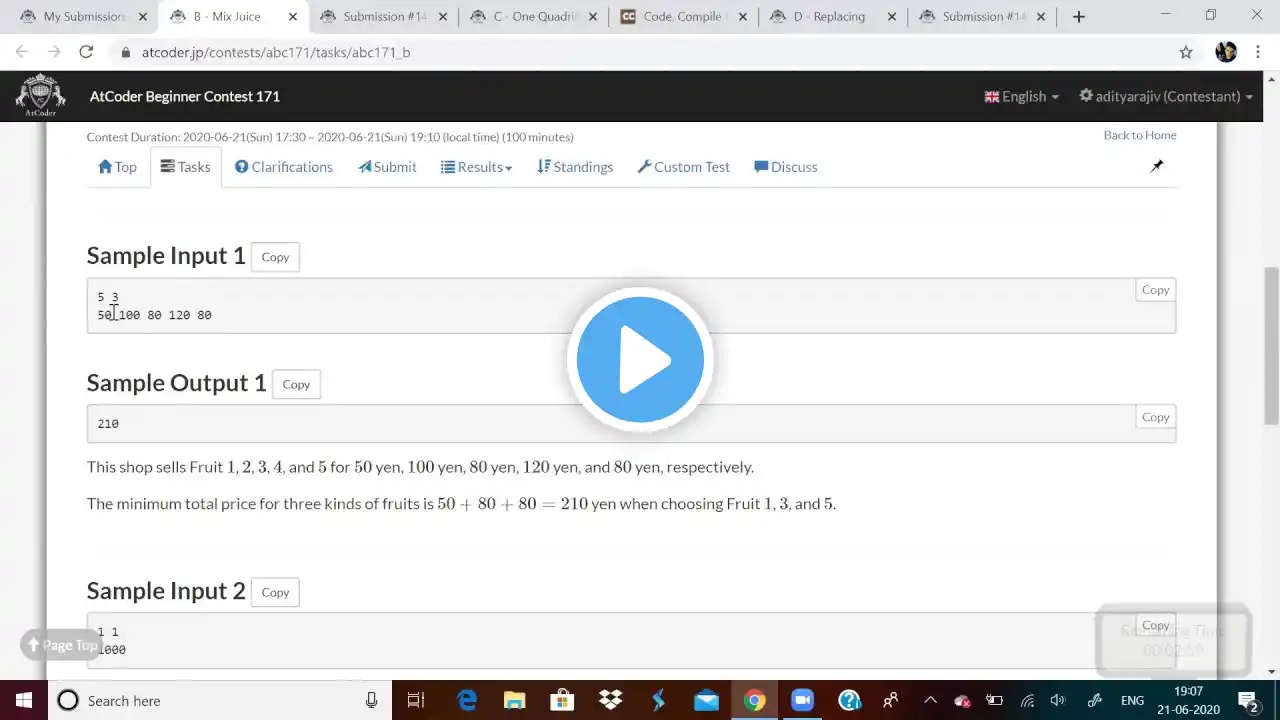Open the Discuss page
The image size is (1280, 720).
(786, 167)
